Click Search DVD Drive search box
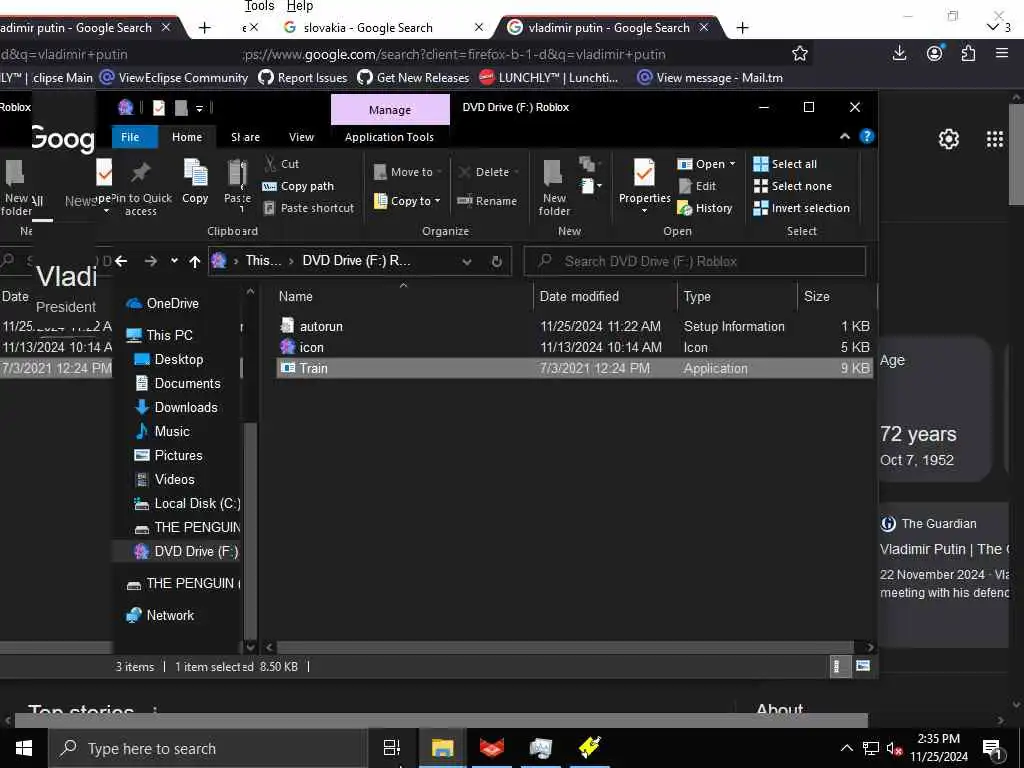This screenshot has width=1024, height=768. pyautogui.click(x=695, y=261)
